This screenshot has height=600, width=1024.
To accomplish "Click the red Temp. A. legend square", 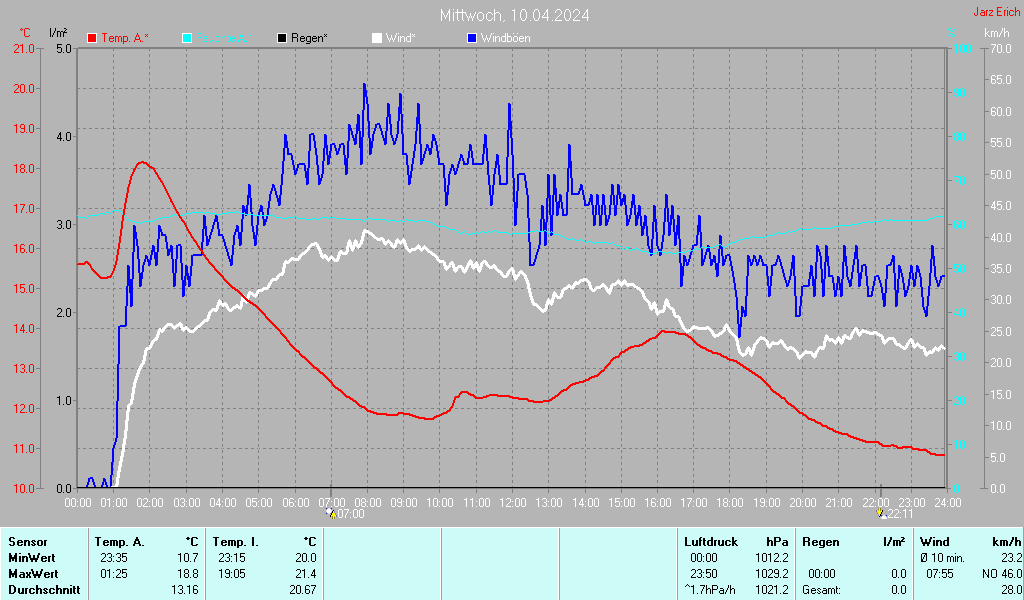I will point(93,38).
